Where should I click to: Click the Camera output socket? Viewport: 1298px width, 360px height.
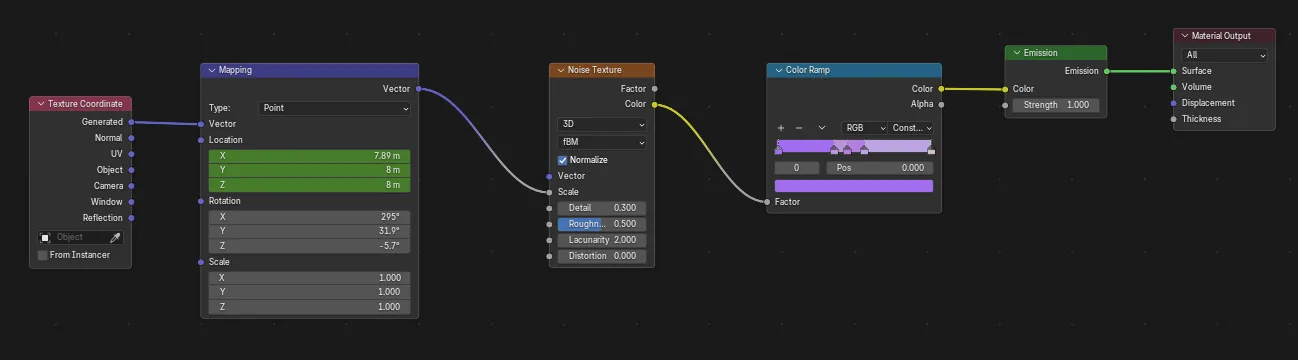point(131,186)
